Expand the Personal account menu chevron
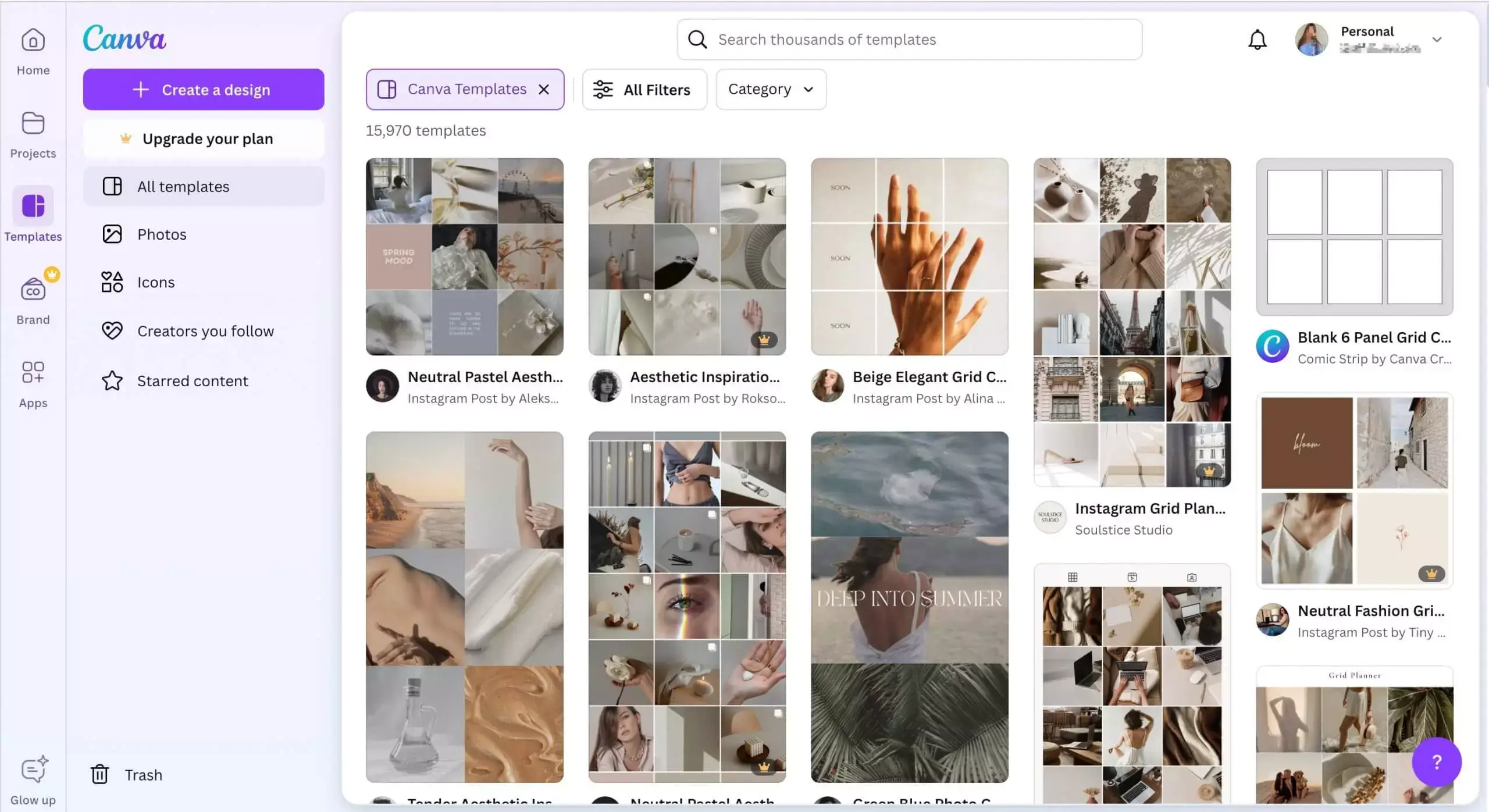This screenshot has height=812, width=1489. coord(1437,40)
